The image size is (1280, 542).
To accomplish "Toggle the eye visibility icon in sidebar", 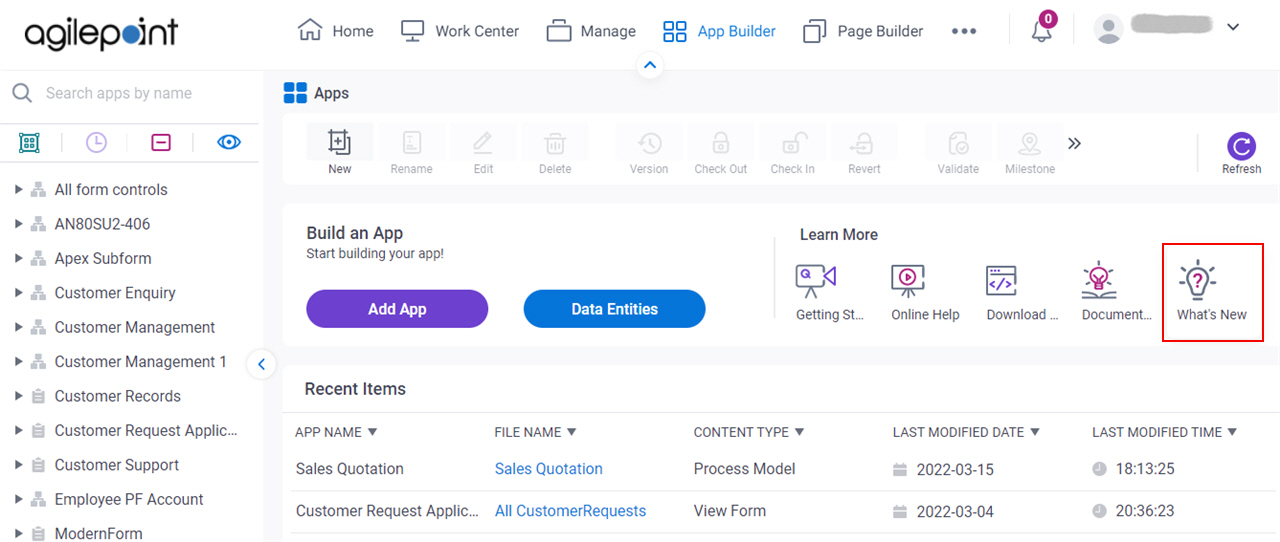I will tap(229, 142).
